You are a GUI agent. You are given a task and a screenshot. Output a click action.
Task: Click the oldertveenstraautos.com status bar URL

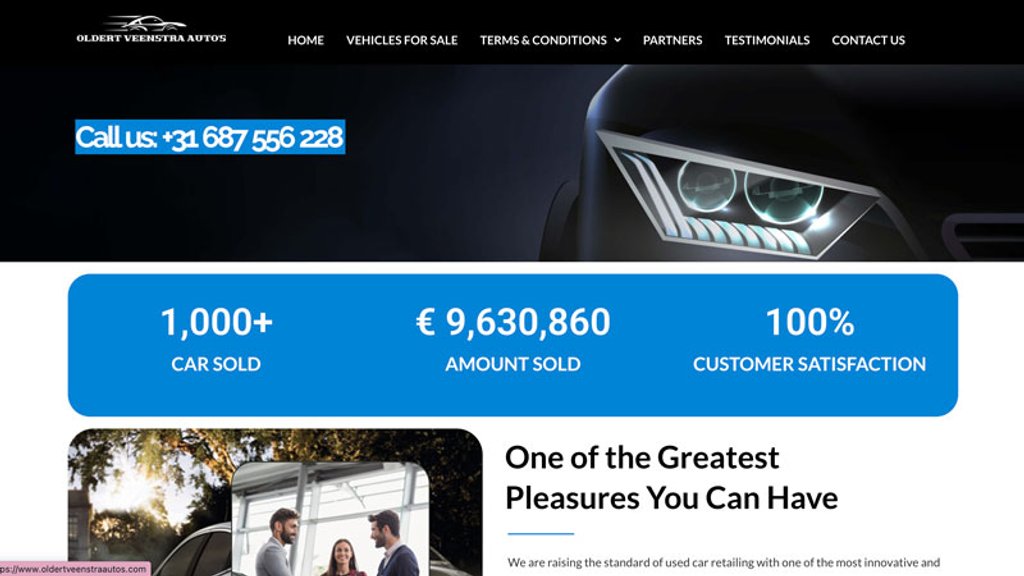[74, 569]
